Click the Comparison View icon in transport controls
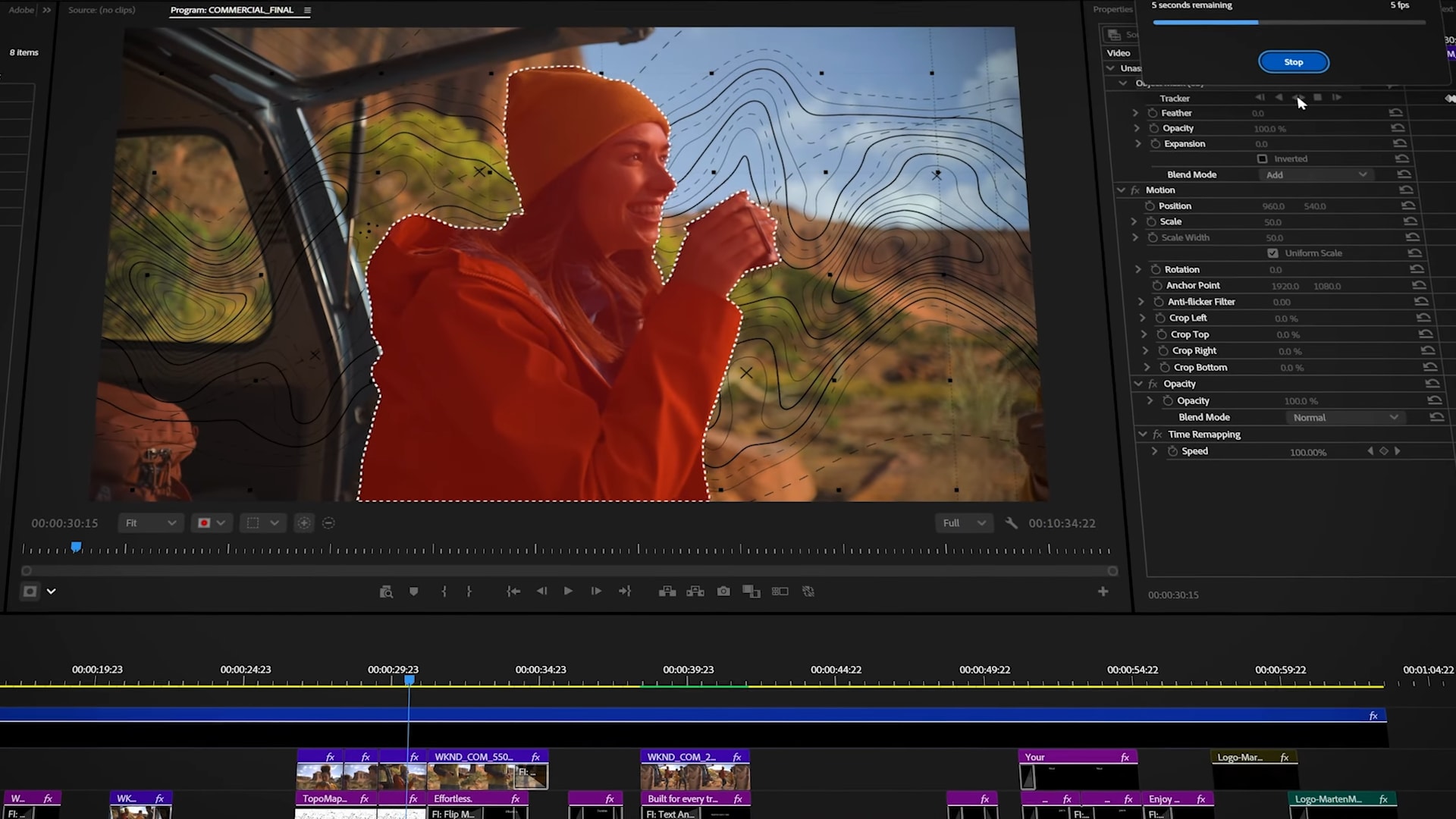This screenshot has width=1456, height=819. [x=751, y=591]
